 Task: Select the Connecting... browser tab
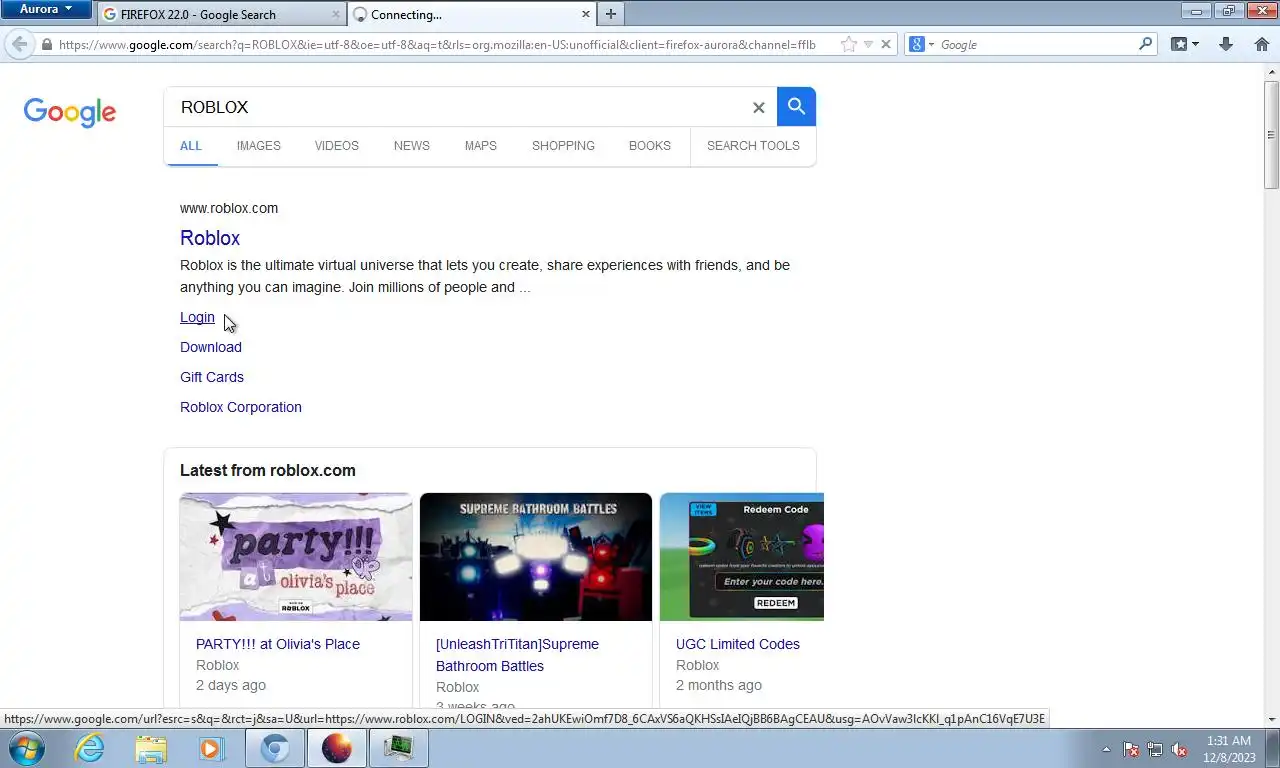[472, 15]
